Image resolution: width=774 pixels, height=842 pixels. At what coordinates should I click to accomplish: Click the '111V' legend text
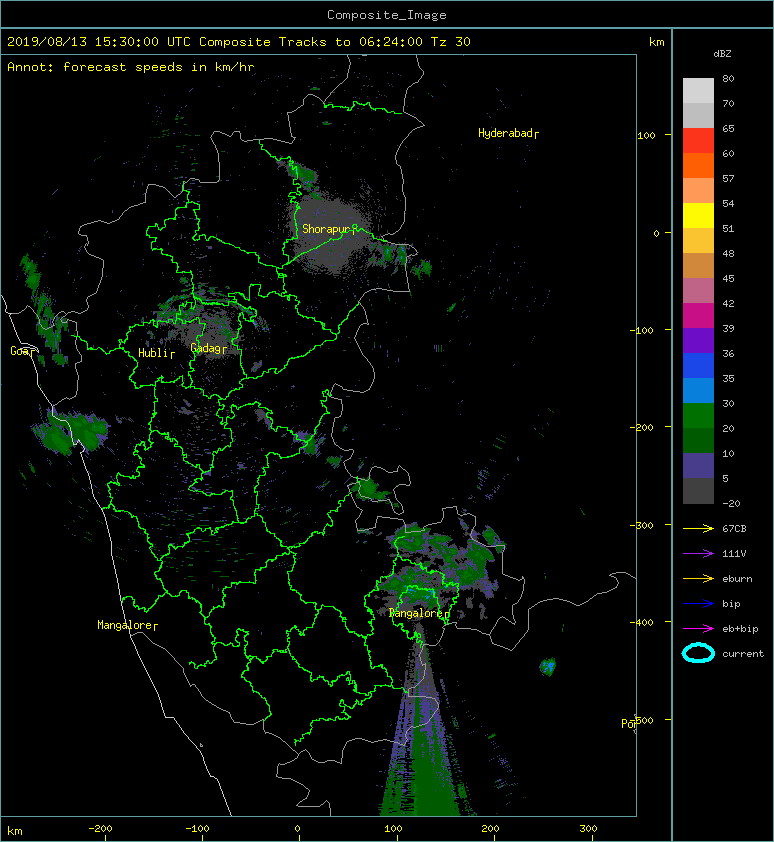point(734,554)
